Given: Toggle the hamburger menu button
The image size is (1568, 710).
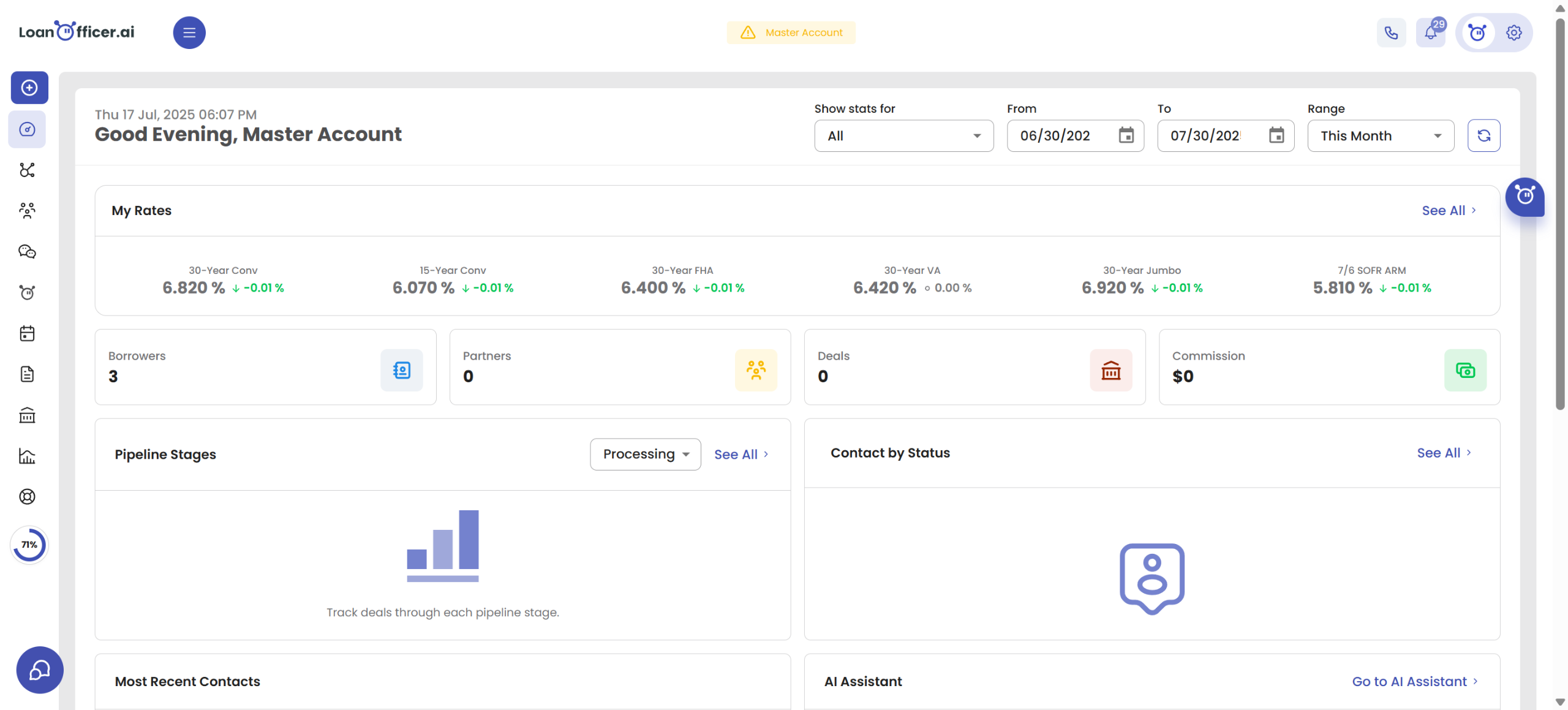Looking at the screenshot, I should [189, 32].
